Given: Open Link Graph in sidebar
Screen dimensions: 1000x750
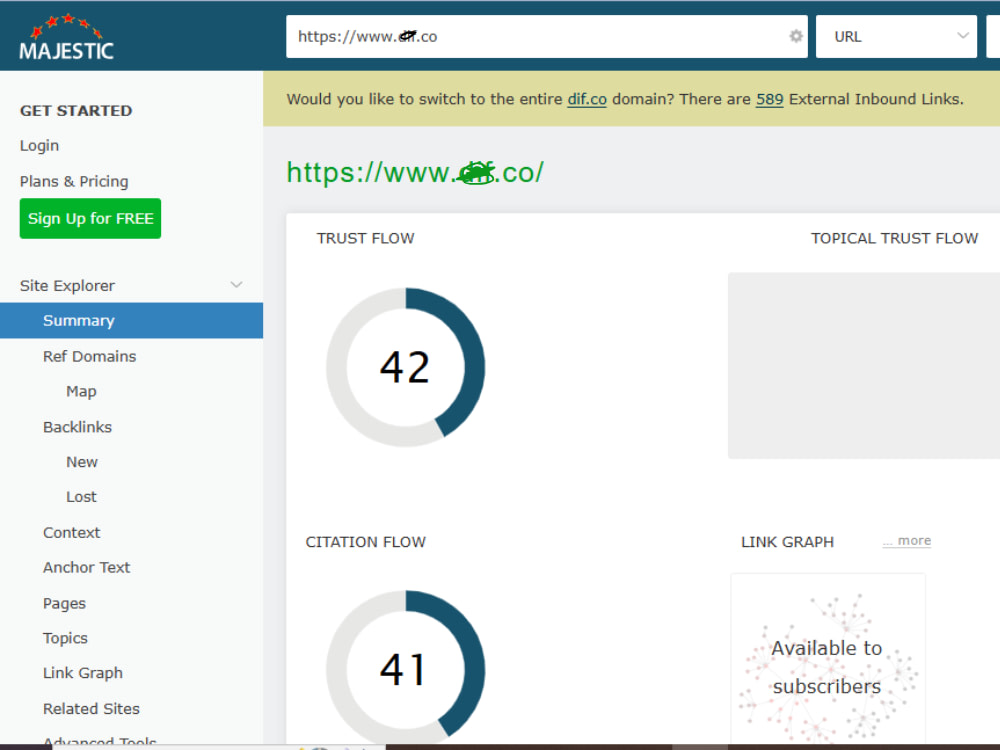Looking at the screenshot, I should [83, 673].
